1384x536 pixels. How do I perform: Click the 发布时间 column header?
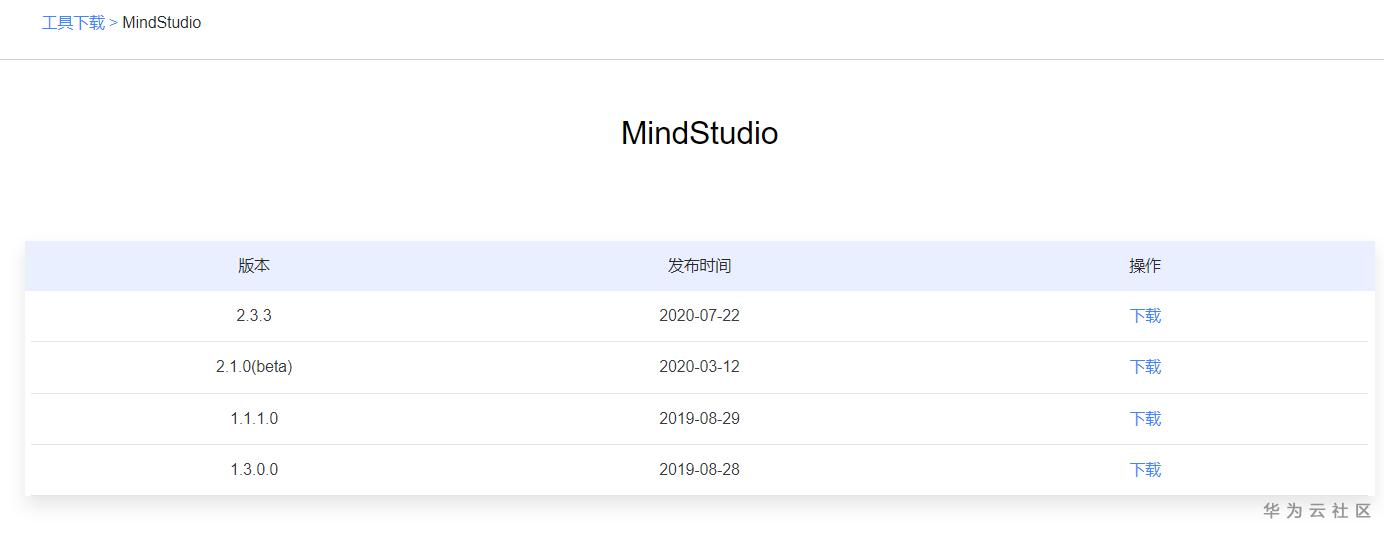pos(699,266)
